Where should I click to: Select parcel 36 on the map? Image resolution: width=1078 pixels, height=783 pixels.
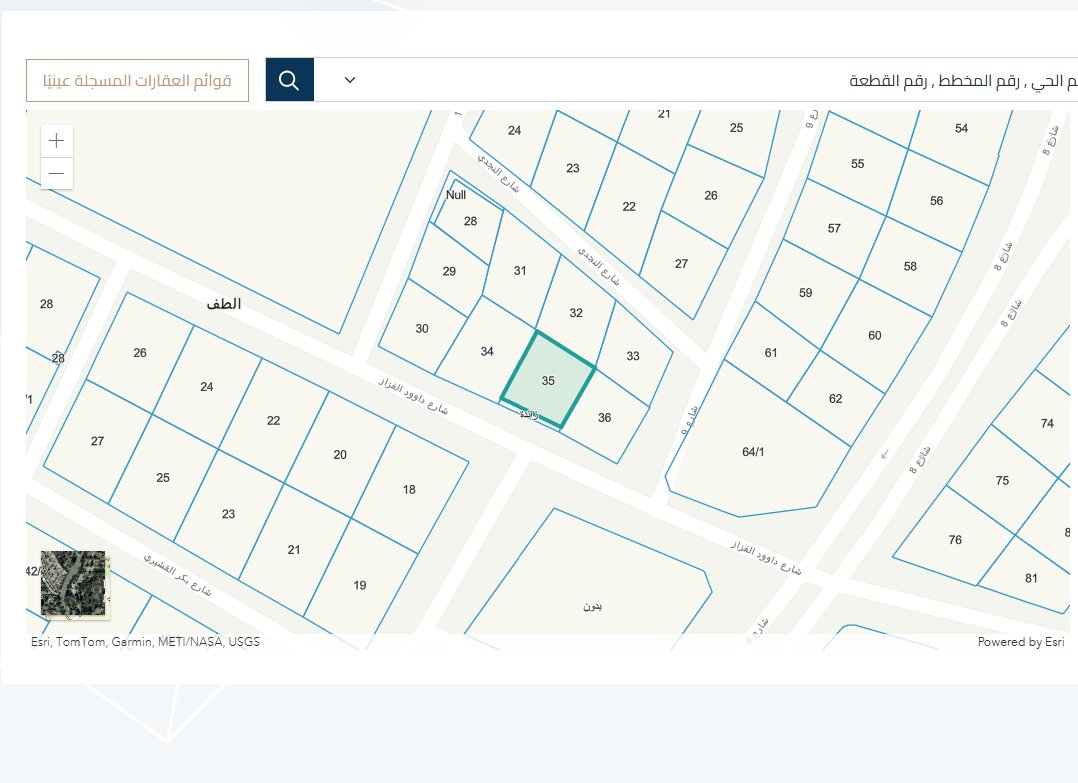pyautogui.click(x=604, y=417)
